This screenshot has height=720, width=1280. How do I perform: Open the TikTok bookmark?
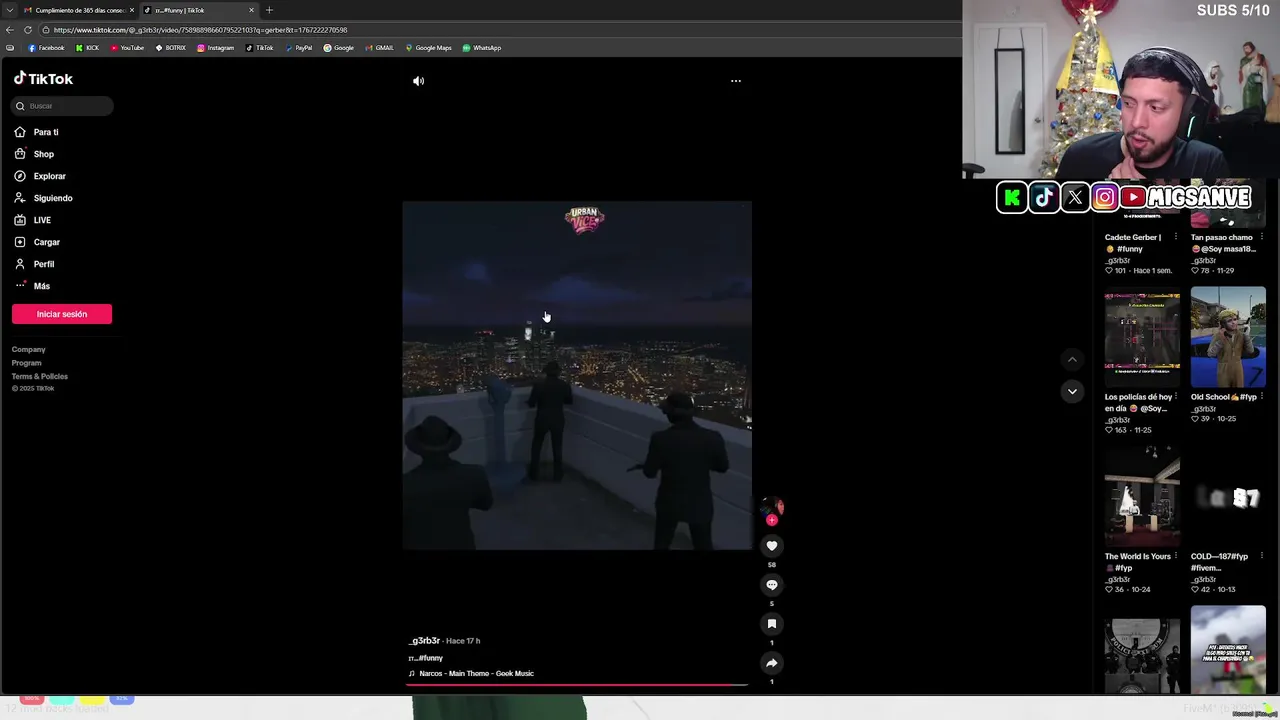pyautogui.click(x=259, y=48)
